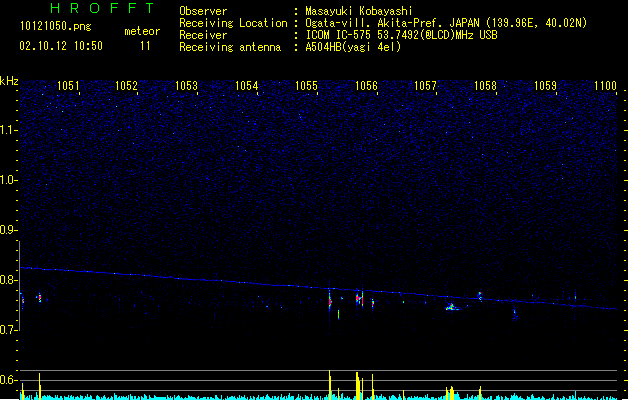This screenshot has width=629, height=400.
Task: Click the A504HB(yagi 4el) antenna text
Action: click(x=353, y=47)
